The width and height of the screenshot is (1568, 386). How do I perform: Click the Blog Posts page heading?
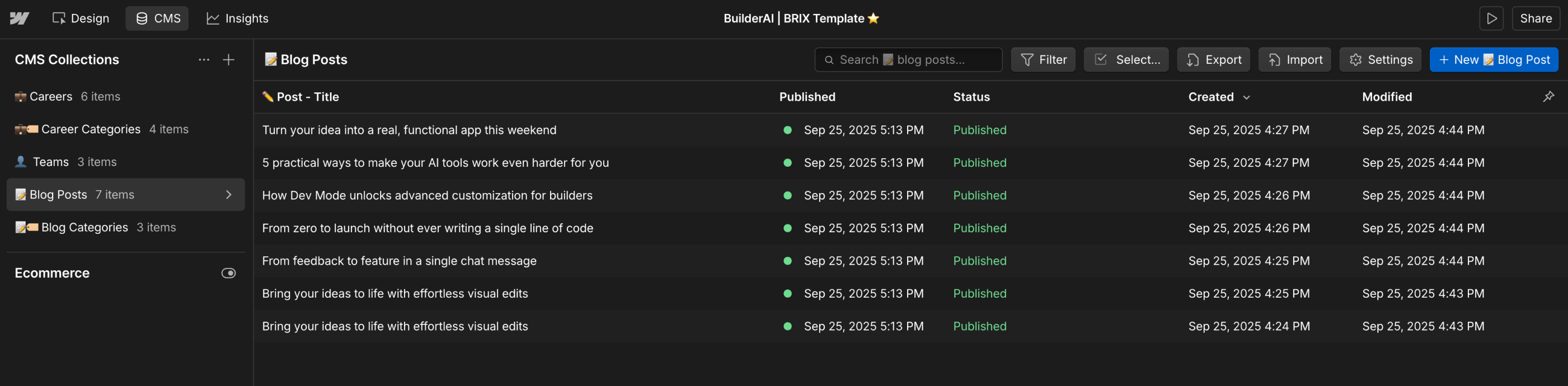pos(306,60)
